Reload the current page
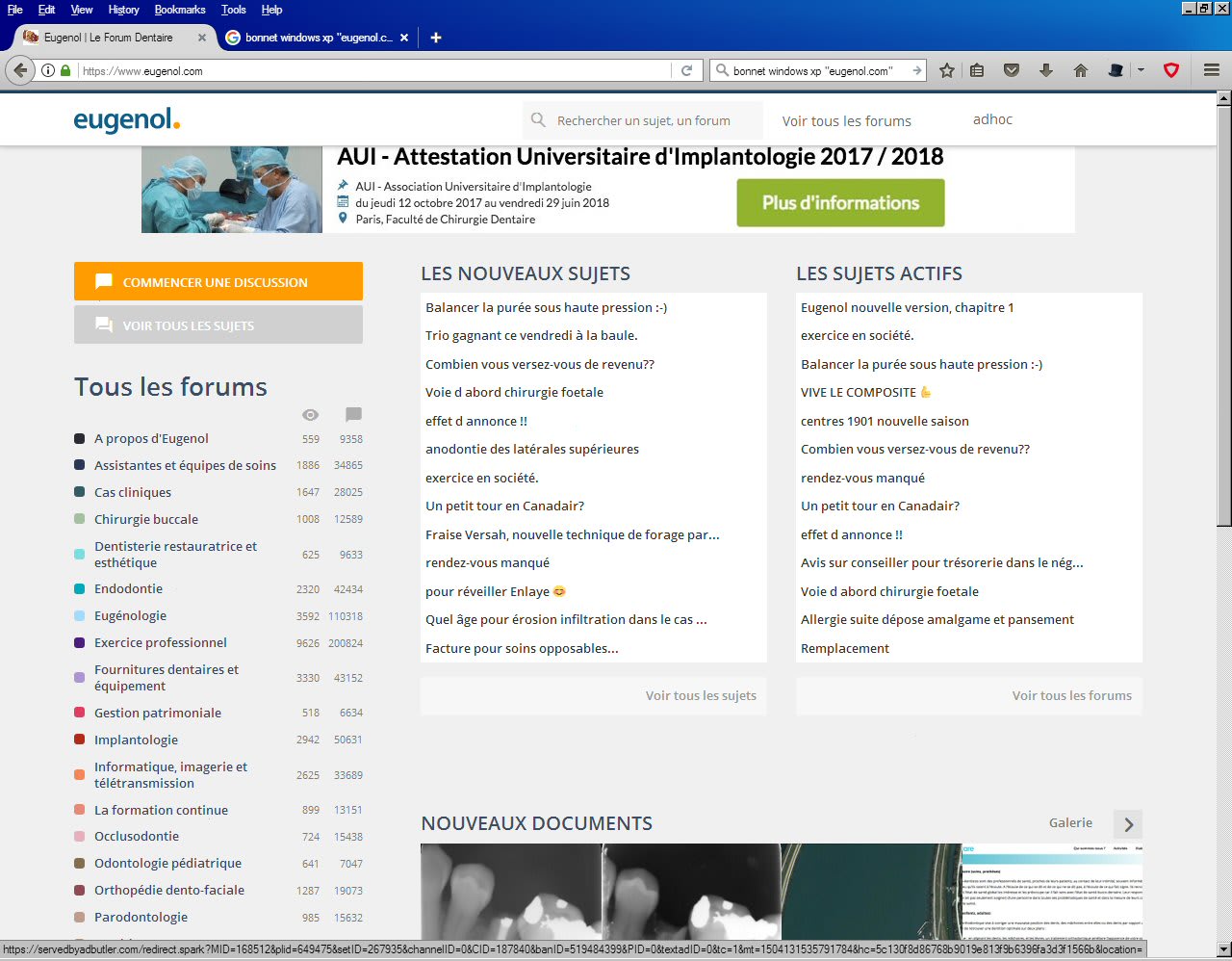The height and width of the screenshot is (961, 1232). (x=687, y=70)
